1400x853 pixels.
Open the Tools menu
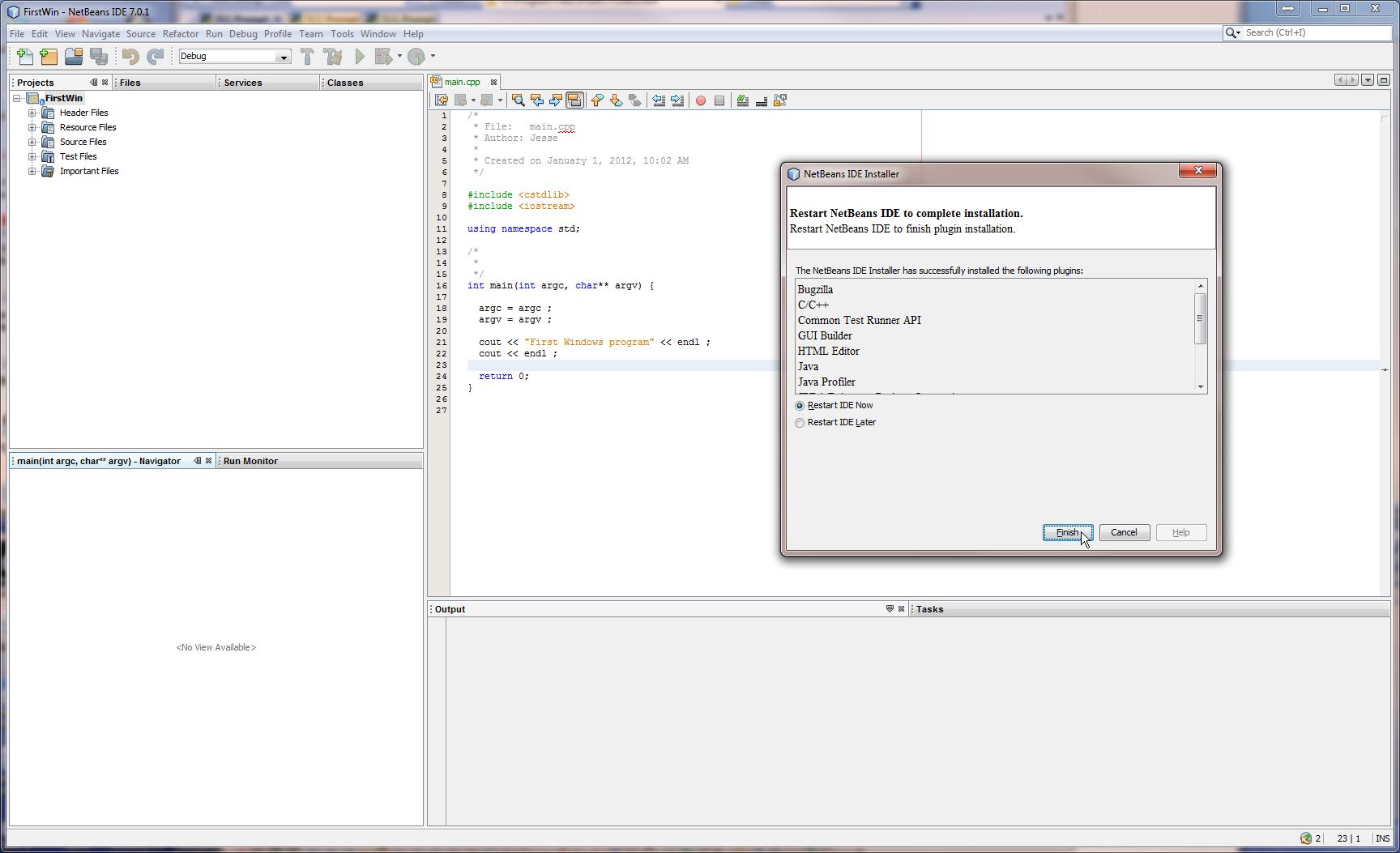[x=342, y=34]
